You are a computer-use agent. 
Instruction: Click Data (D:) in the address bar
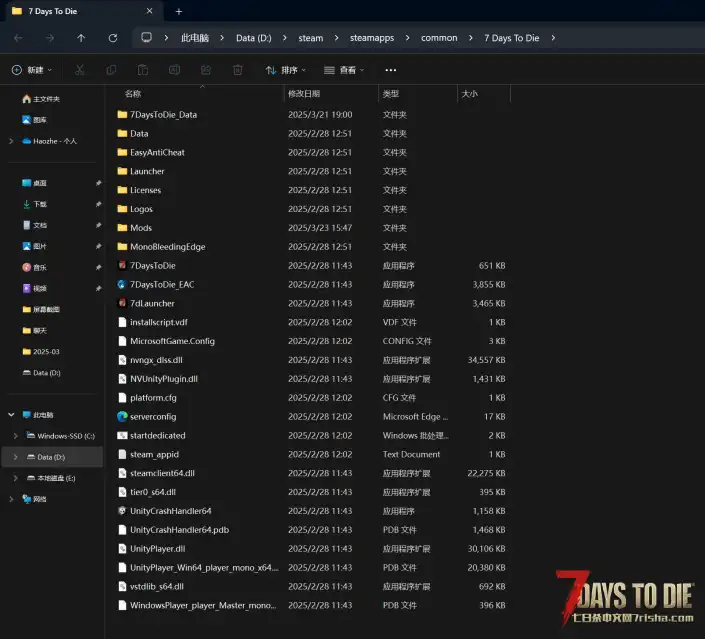[x=254, y=38]
